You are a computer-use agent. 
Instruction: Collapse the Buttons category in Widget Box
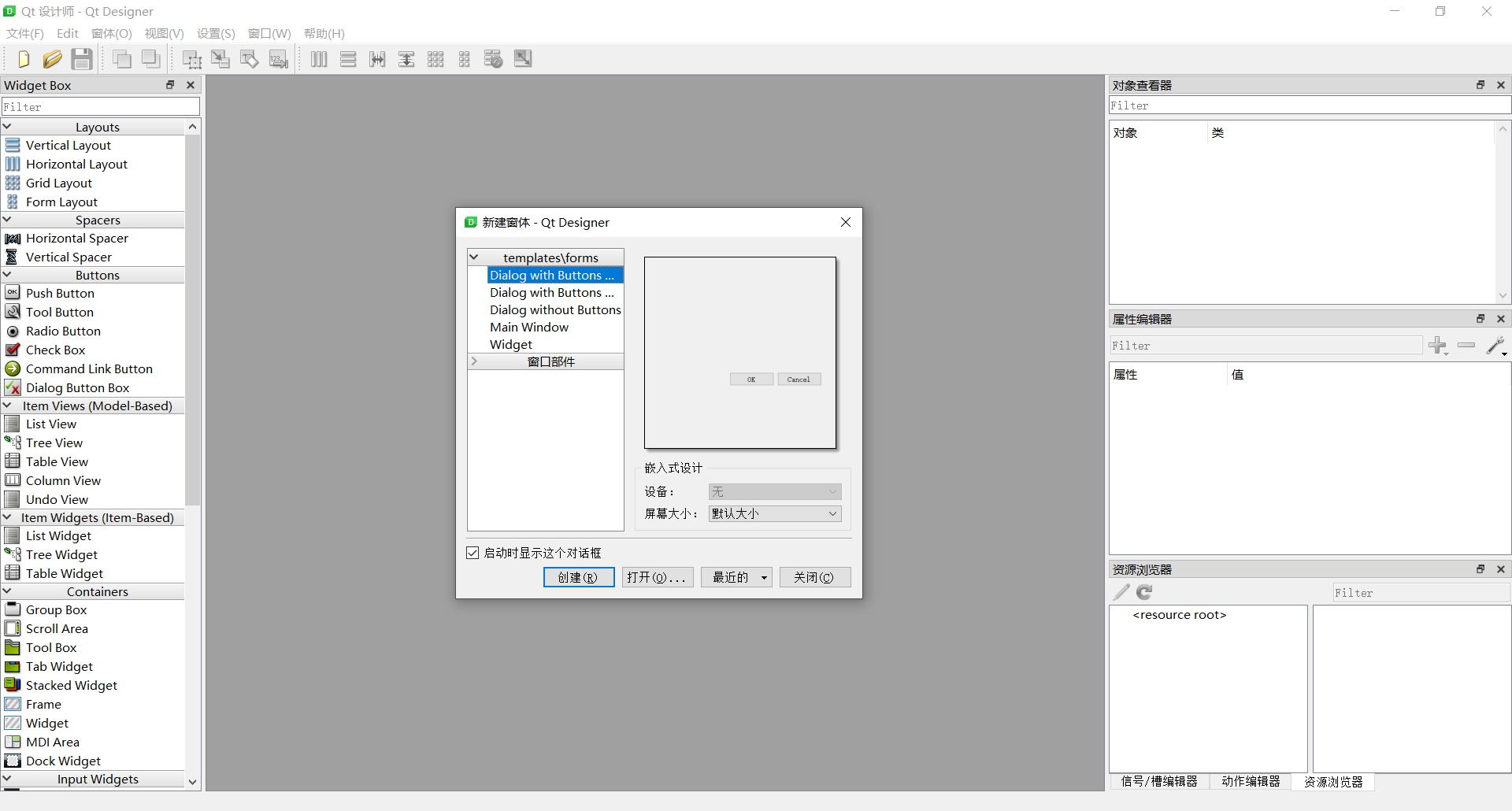pos(7,275)
